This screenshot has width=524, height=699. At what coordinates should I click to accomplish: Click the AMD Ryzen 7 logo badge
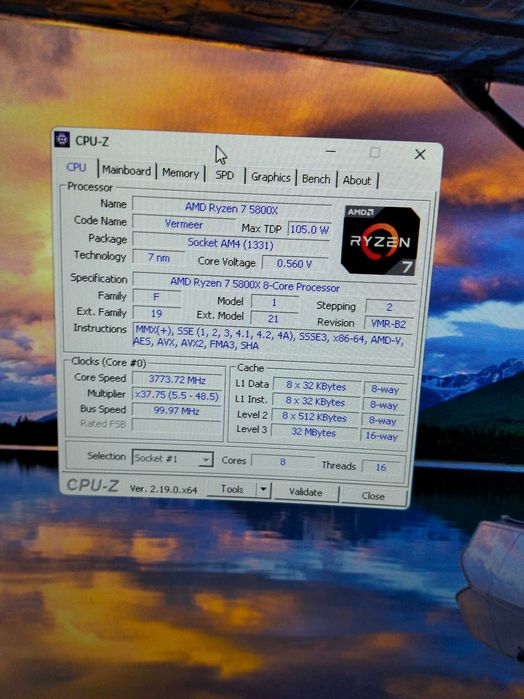380,241
